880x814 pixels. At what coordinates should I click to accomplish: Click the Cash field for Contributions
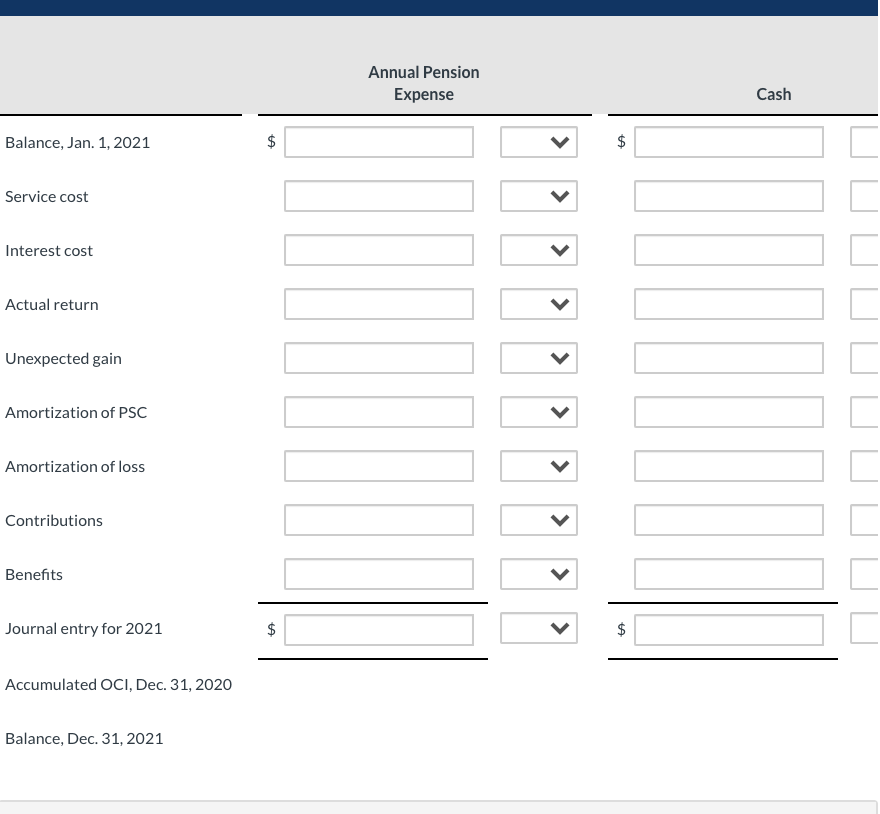tap(728, 519)
